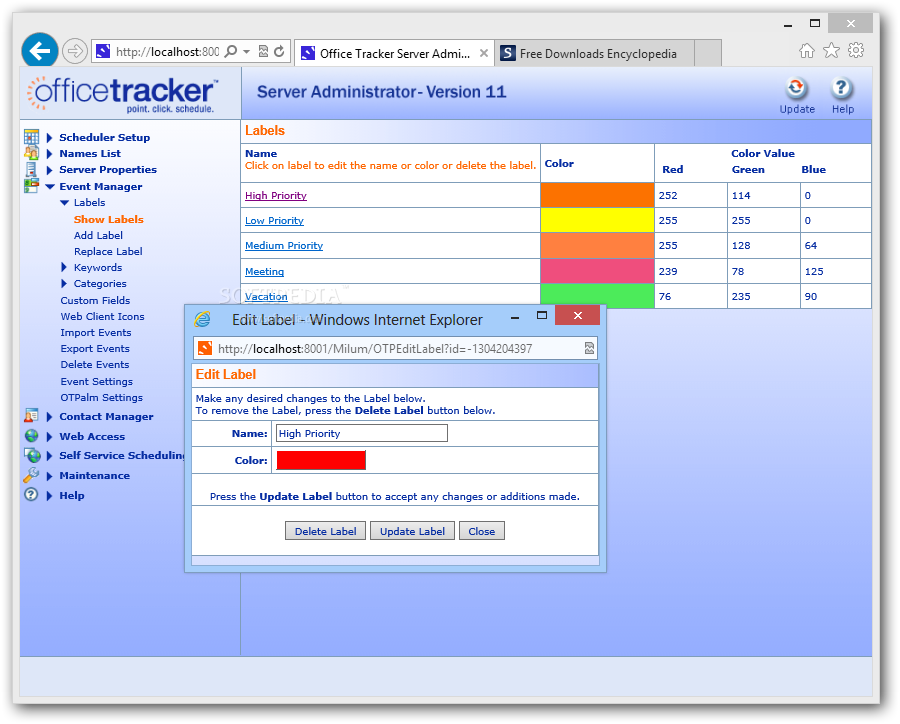The image size is (900, 724).
Task: Expand the Scheduler Setup tree node
Action: click(49, 137)
